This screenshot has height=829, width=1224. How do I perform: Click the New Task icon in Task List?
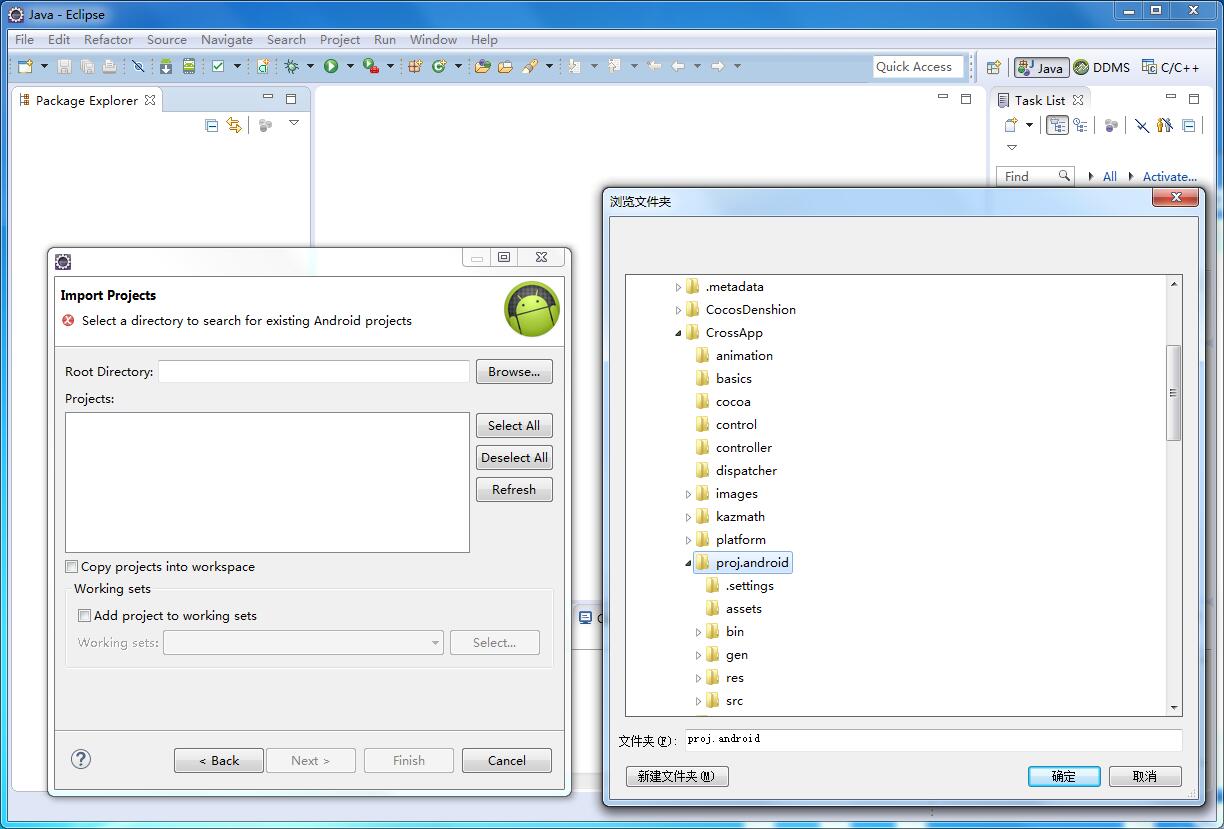pos(1011,125)
